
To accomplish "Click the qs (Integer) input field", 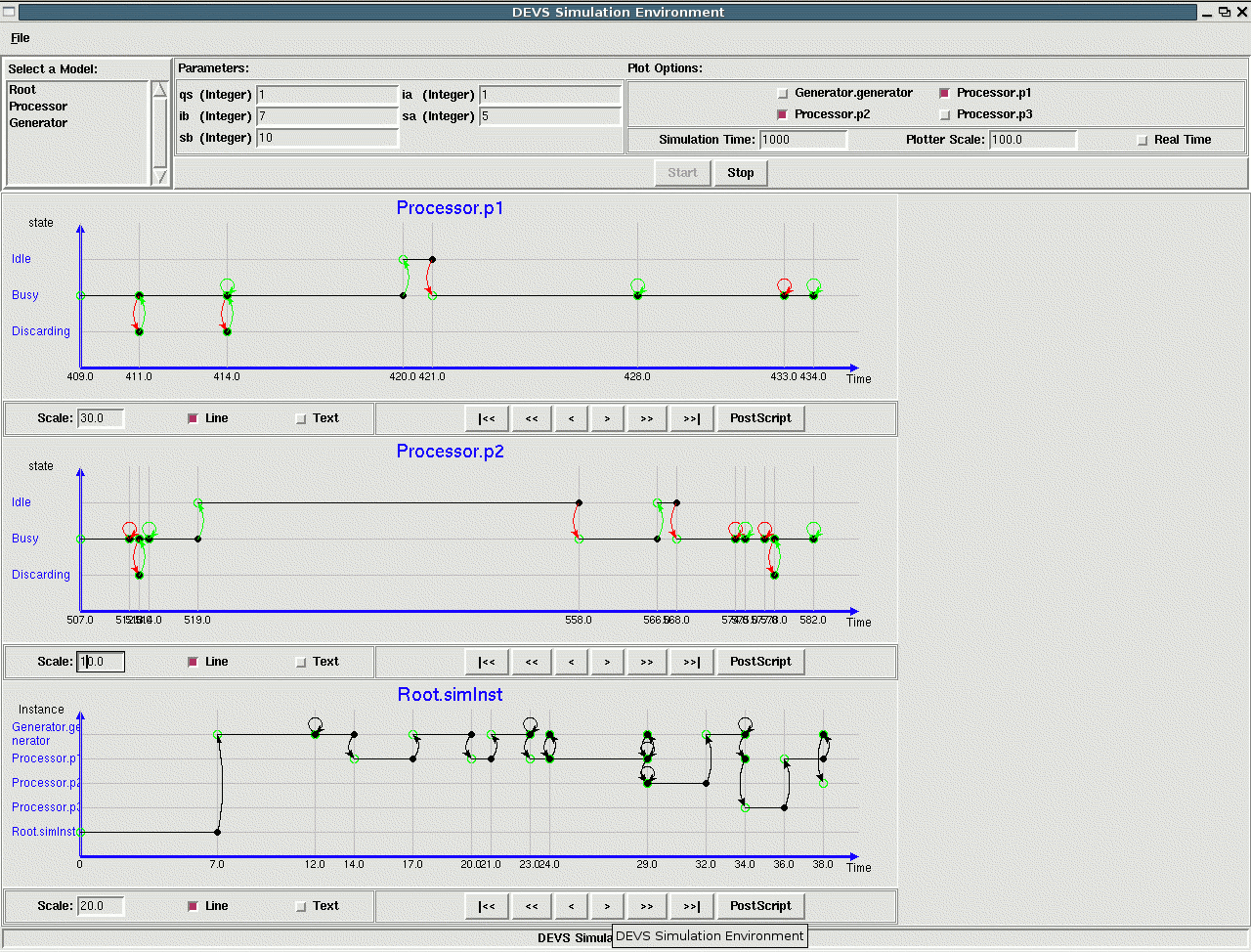I will coord(326,95).
